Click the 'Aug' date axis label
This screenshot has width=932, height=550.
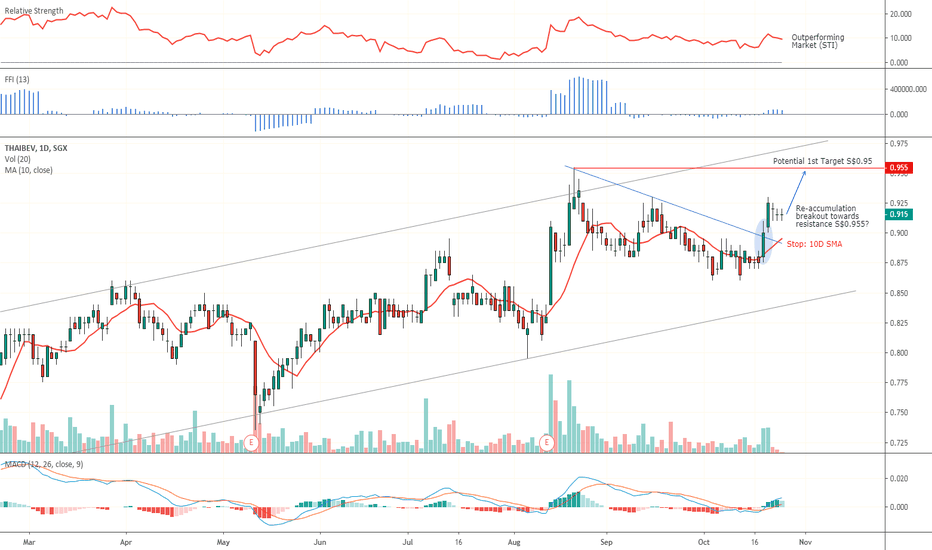click(514, 542)
